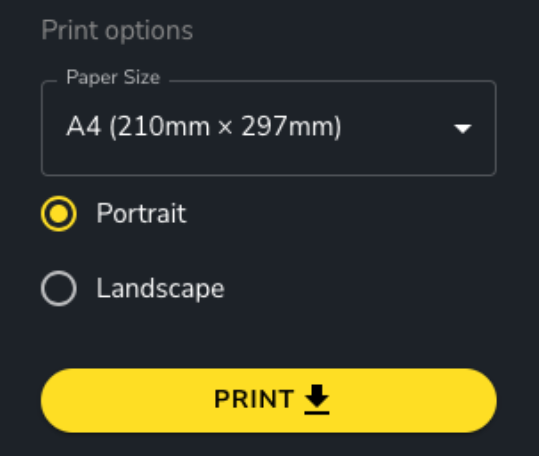
Task: Change paper size from A4
Action: pos(268,128)
